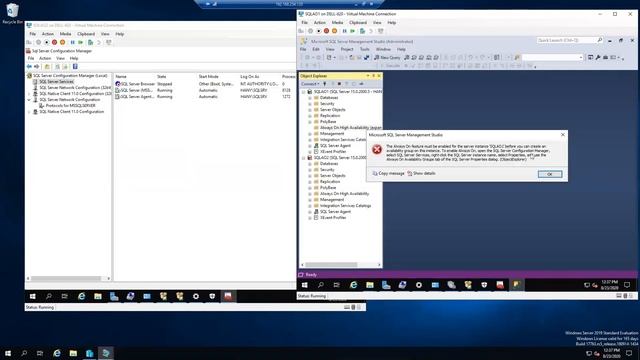The image size is (640, 360).
Task: Click enhanced session icon in SQLAG1 VM toolbar
Action: (381, 31)
